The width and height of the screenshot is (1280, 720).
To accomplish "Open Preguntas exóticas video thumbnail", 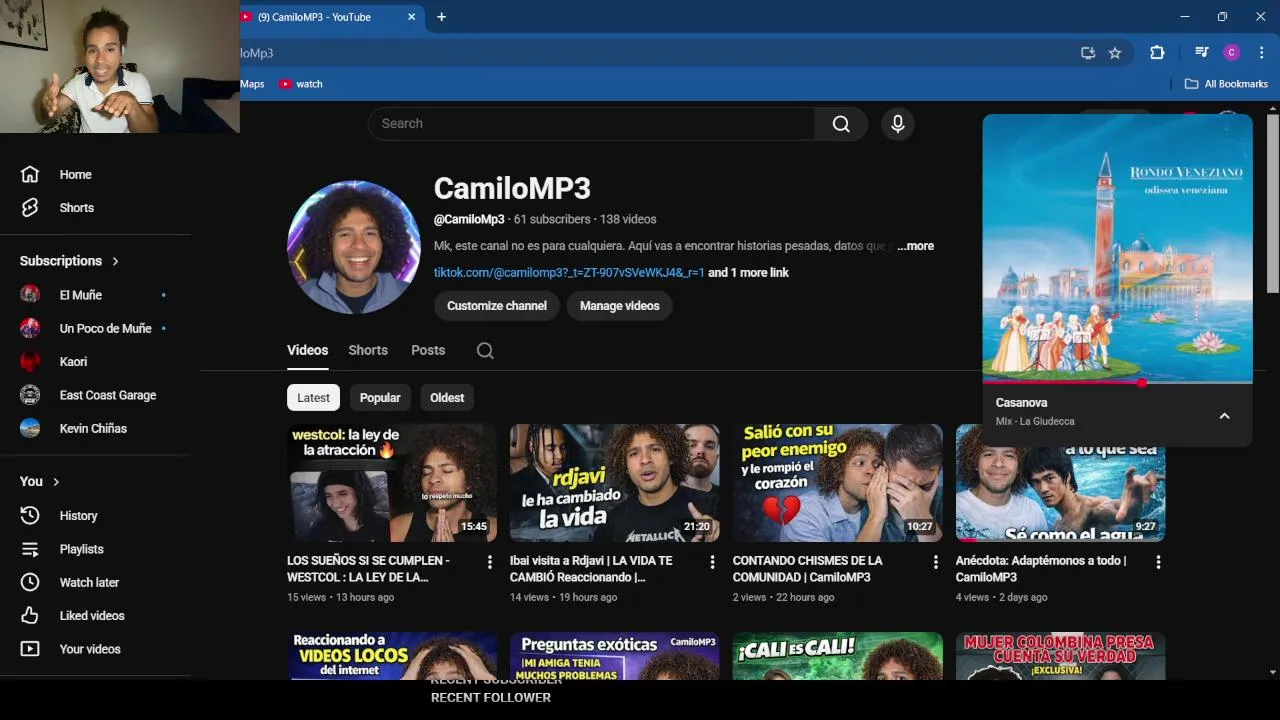I will 615,656.
